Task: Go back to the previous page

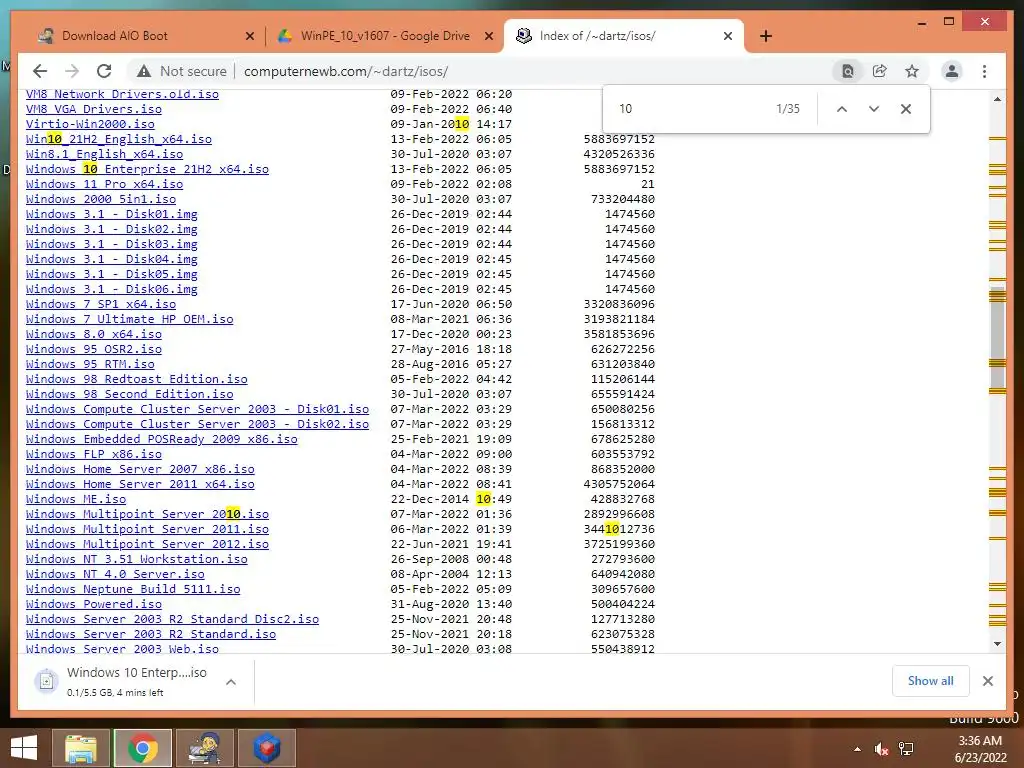Action: [40, 71]
